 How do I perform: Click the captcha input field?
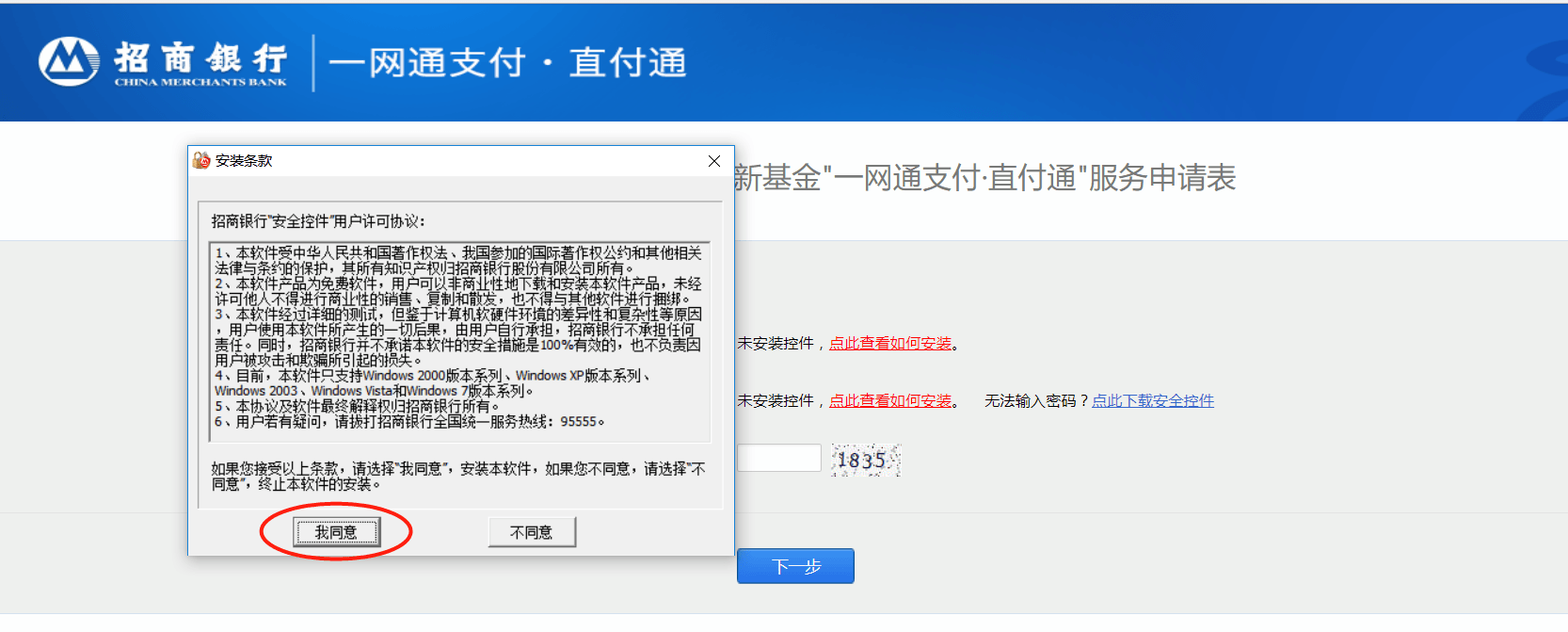click(779, 458)
